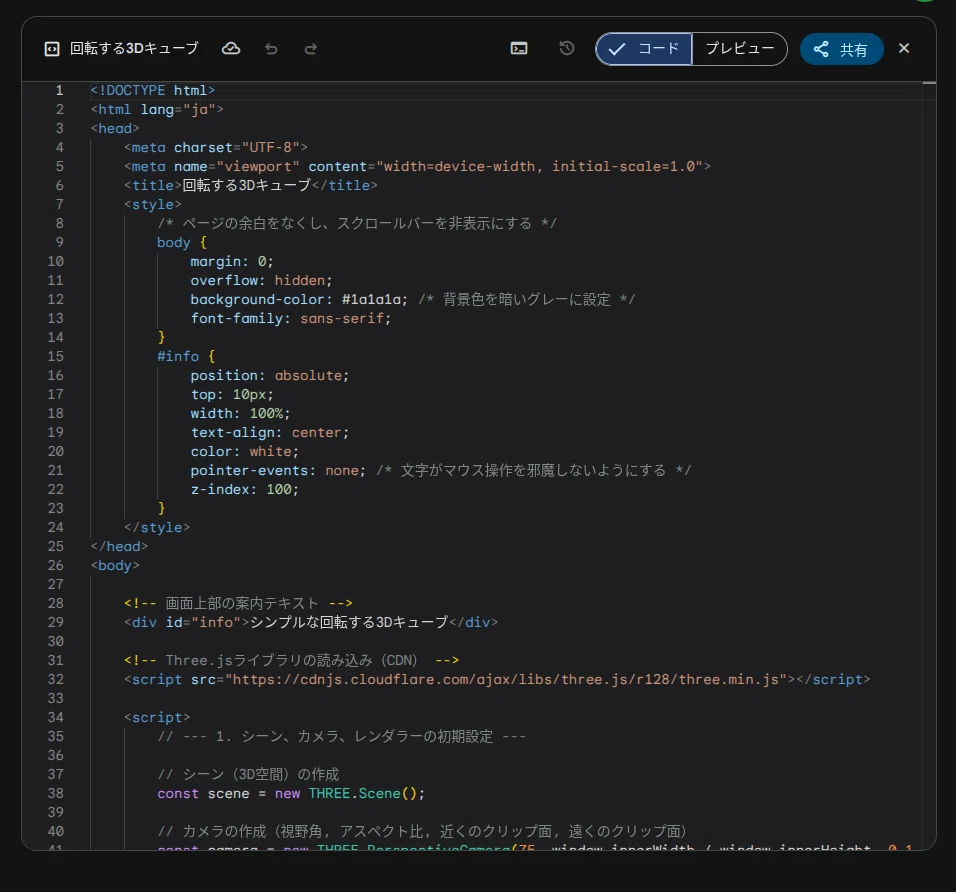Open the console panel icon
956x892 pixels.
(x=519, y=49)
